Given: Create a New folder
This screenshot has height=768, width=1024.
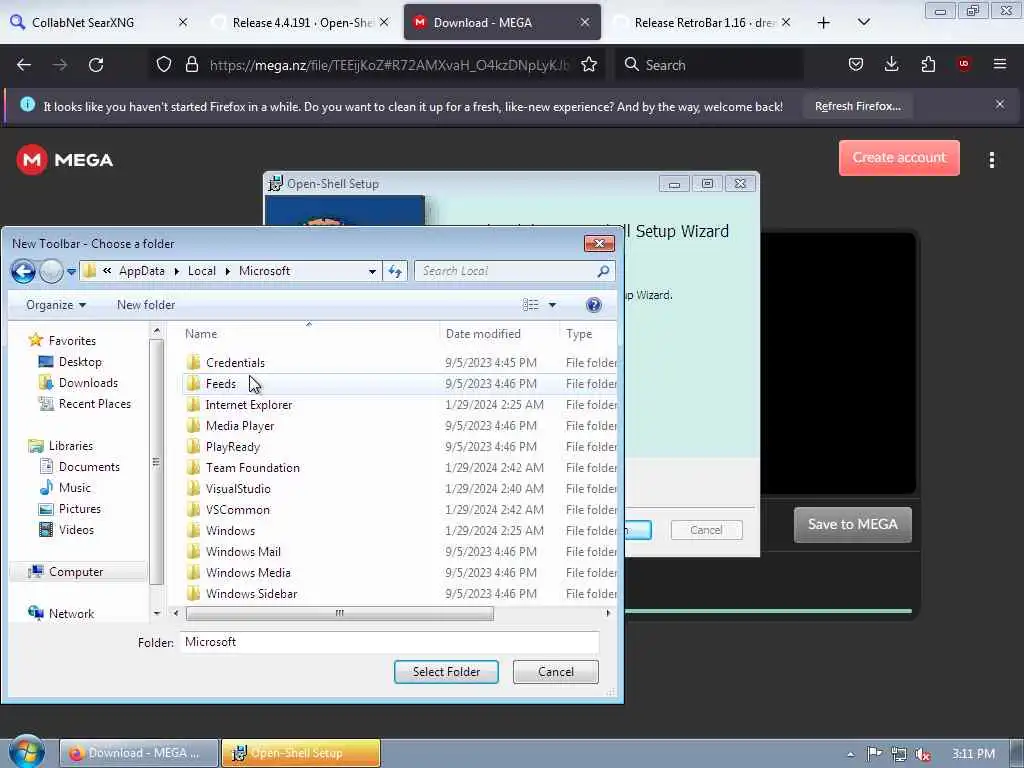Looking at the screenshot, I should [x=146, y=305].
